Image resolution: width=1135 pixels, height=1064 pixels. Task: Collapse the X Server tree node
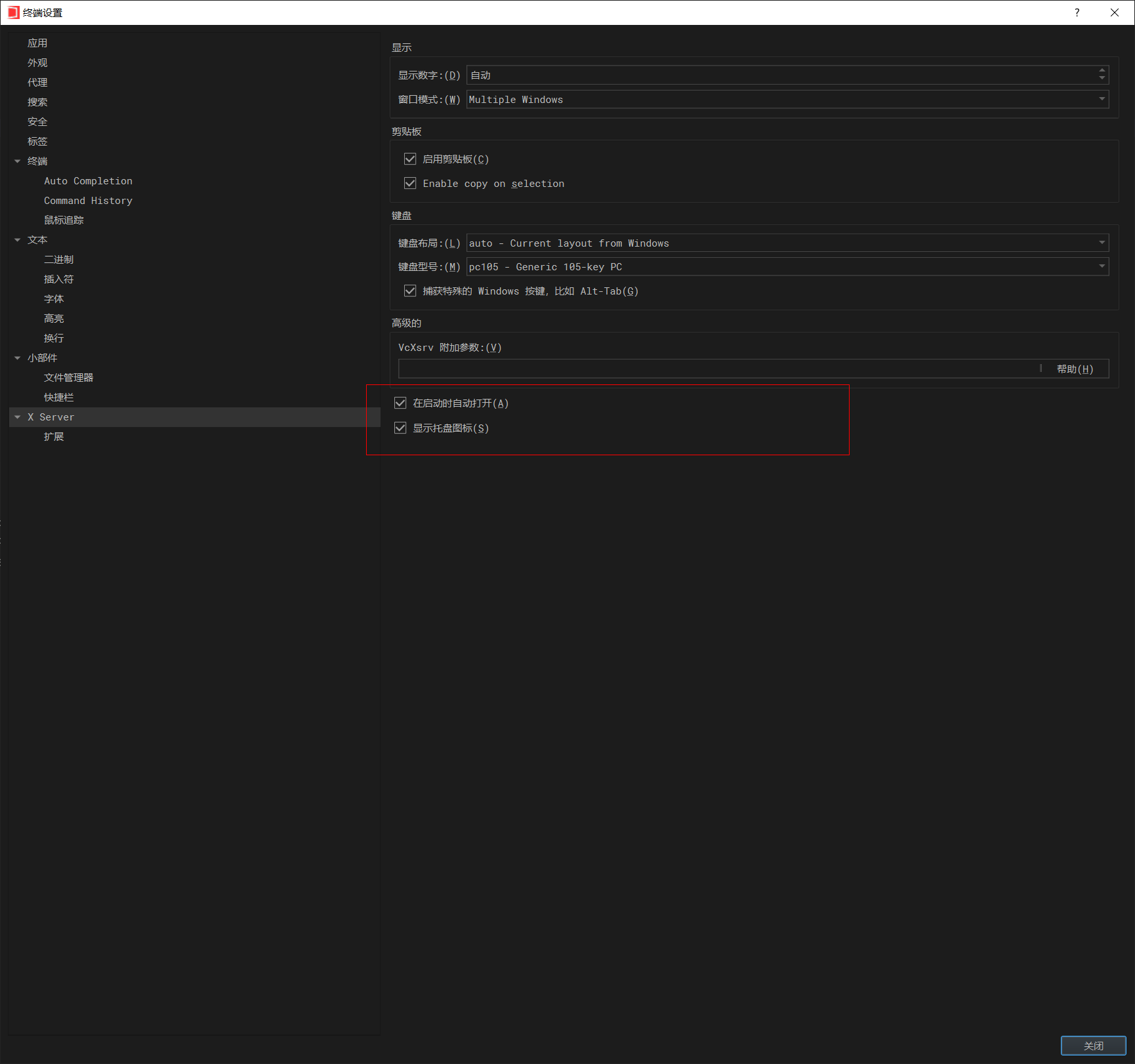click(18, 417)
